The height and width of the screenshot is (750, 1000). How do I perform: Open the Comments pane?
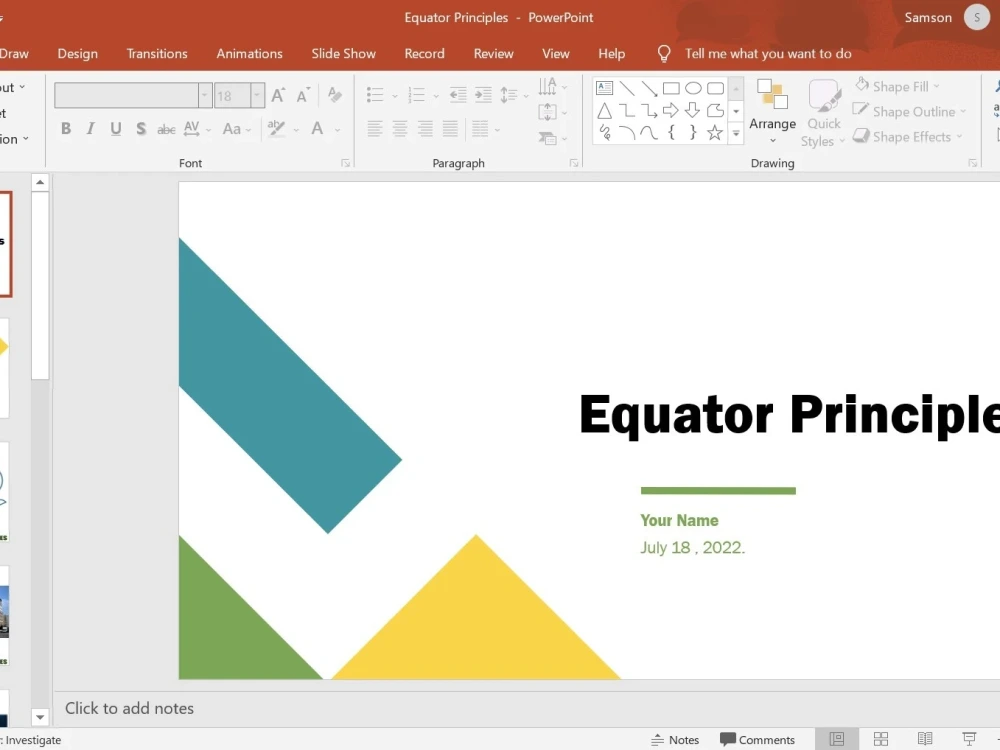coord(757,740)
